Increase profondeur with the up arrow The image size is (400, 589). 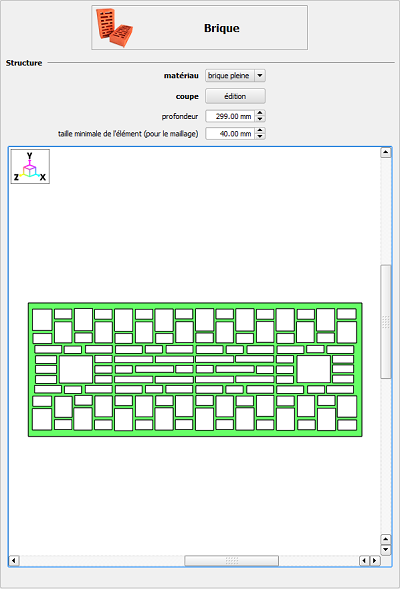[x=260, y=113]
